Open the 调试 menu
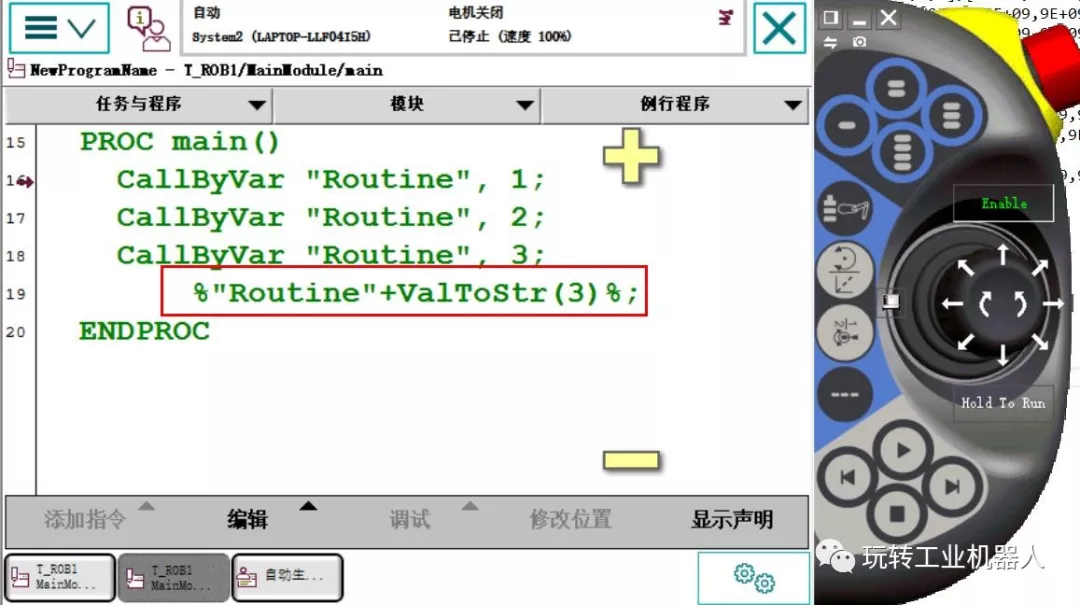1080x605 pixels. point(410,519)
